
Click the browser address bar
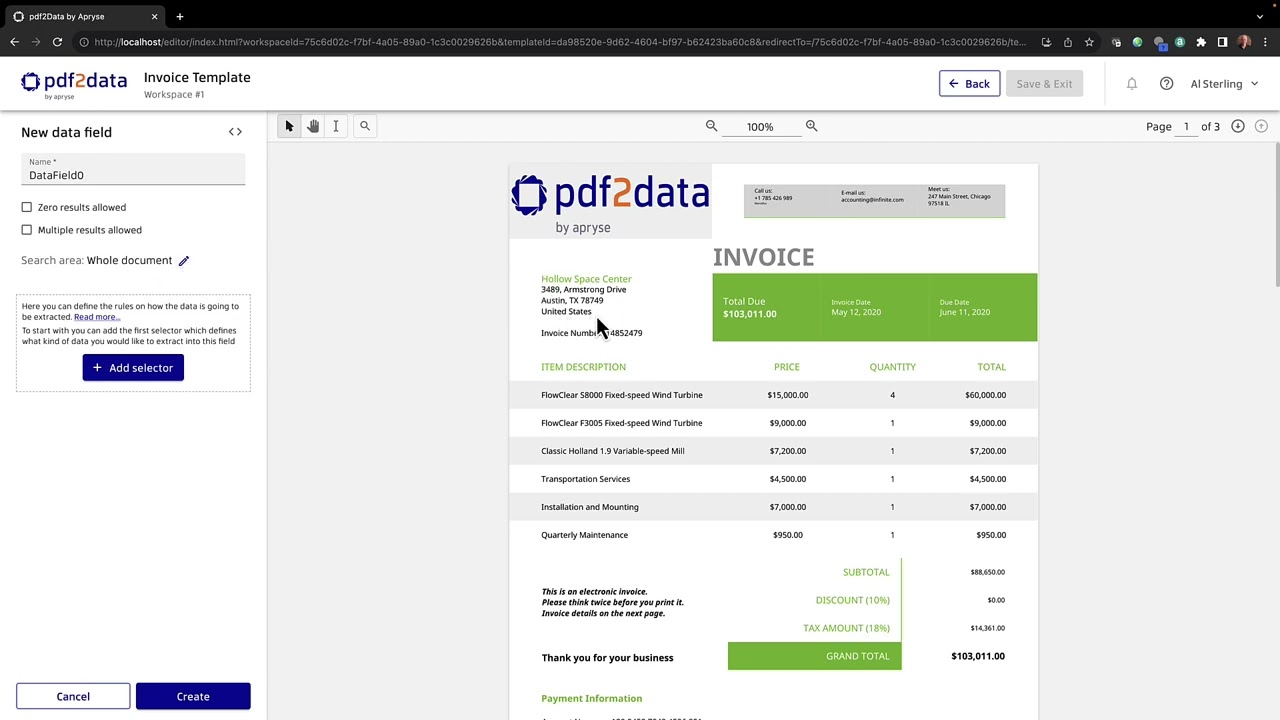[x=560, y=42]
